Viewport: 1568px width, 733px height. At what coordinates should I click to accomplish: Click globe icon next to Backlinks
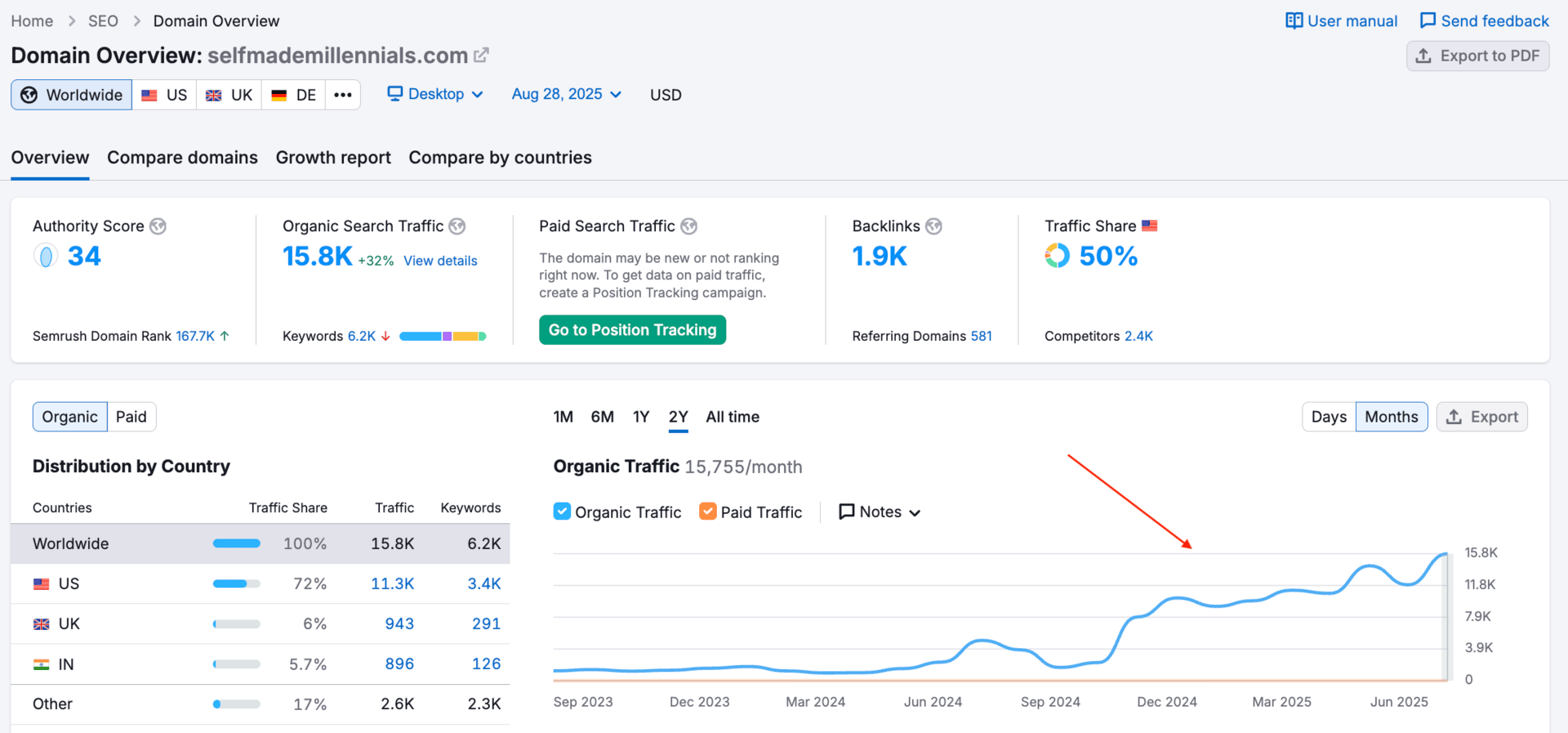click(x=933, y=226)
